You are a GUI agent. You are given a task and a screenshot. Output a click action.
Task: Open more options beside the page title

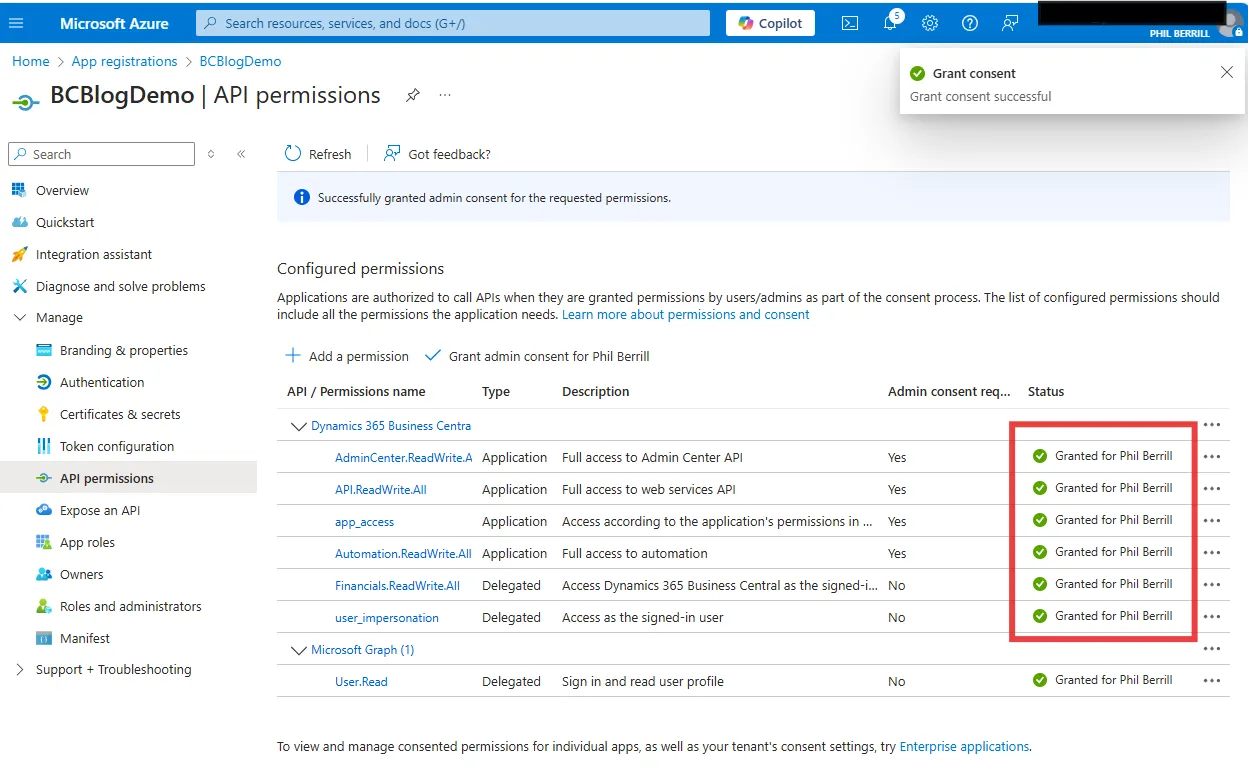click(x=445, y=96)
